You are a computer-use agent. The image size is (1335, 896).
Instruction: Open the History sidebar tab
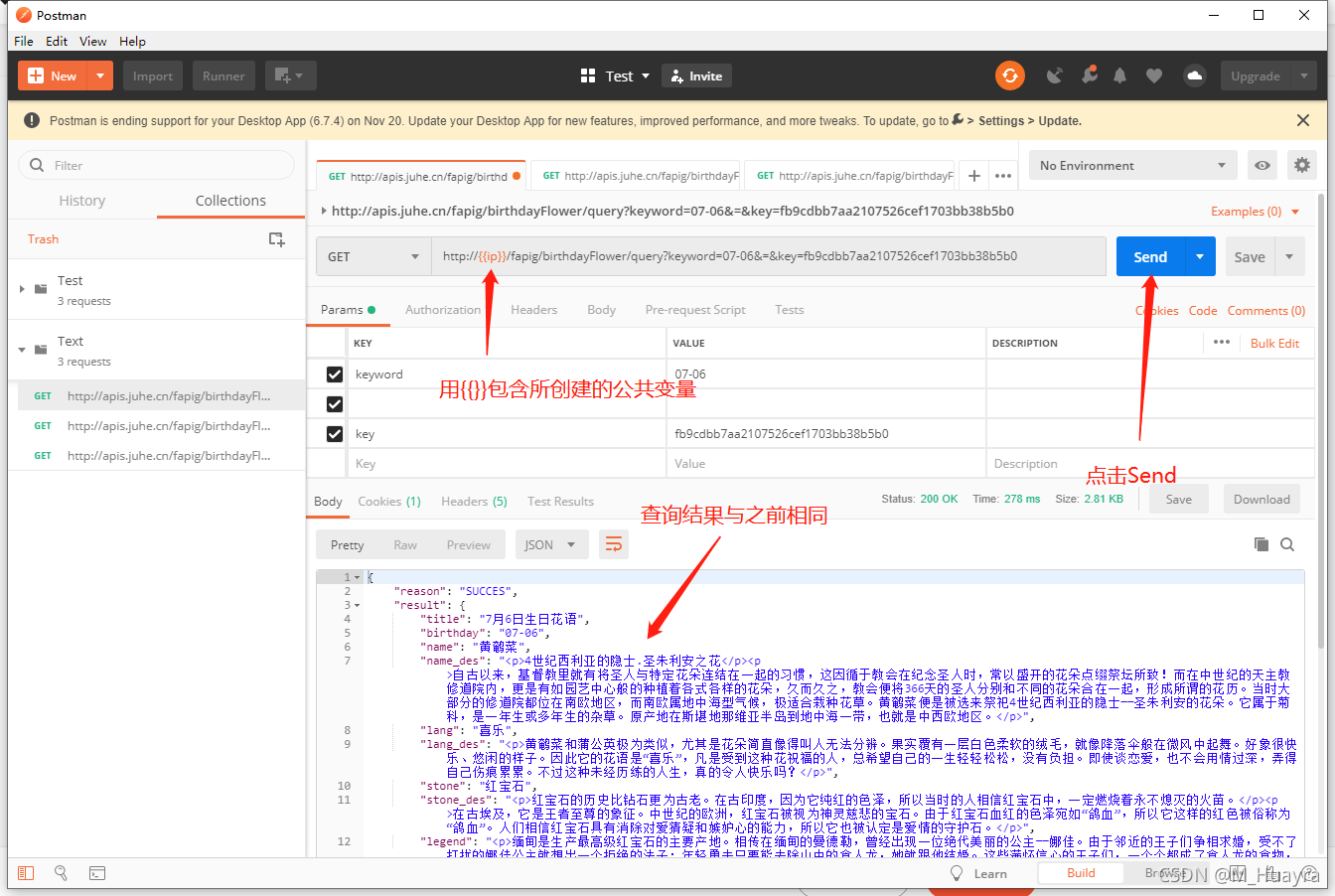81,201
